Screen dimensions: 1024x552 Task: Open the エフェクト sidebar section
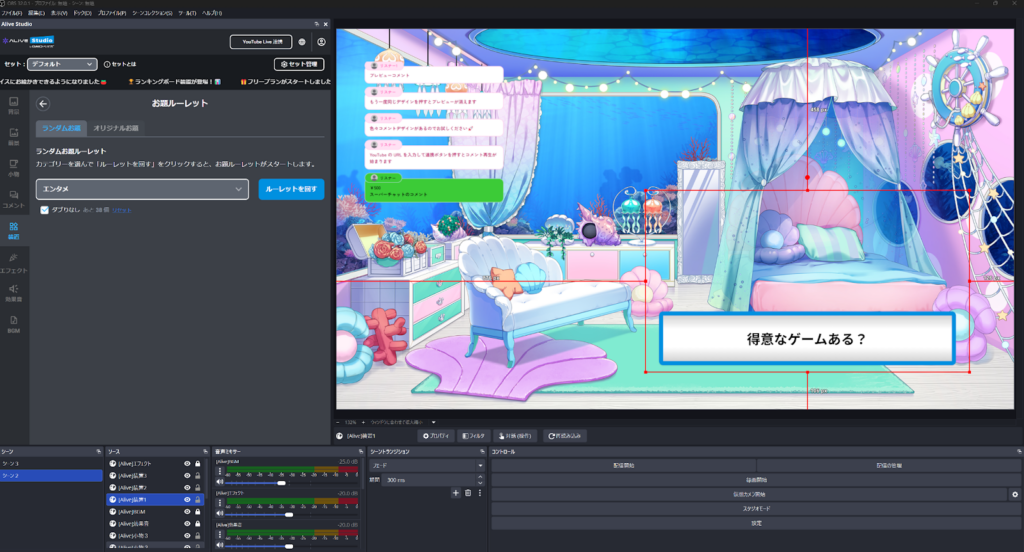[x=14, y=263]
